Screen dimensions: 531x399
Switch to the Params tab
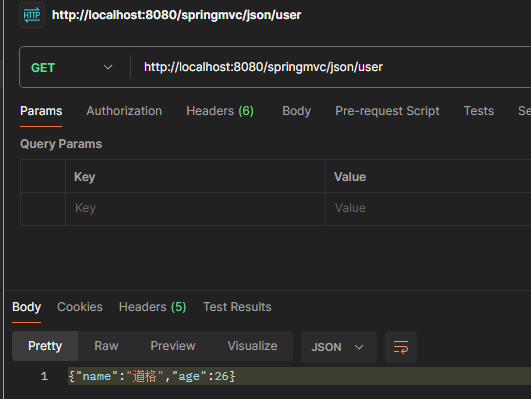(41, 111)
